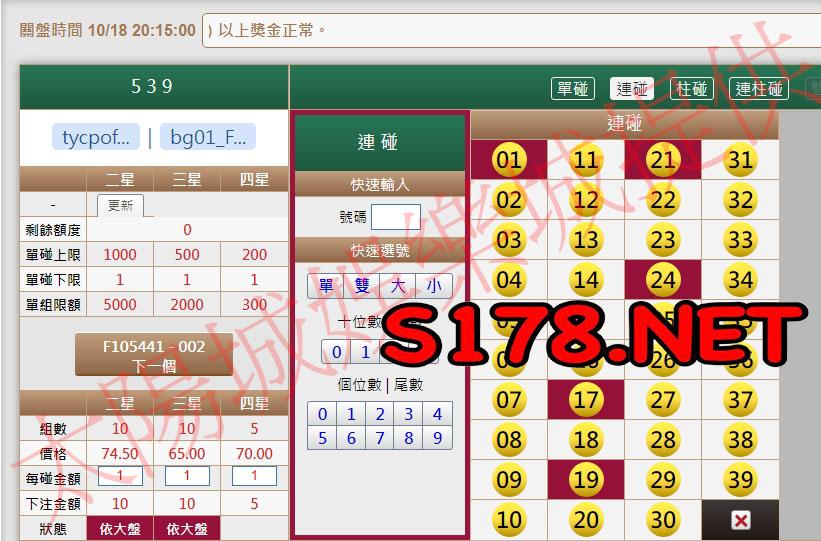
Task: Select number ball 28
Action: click(x=663, y=439)
